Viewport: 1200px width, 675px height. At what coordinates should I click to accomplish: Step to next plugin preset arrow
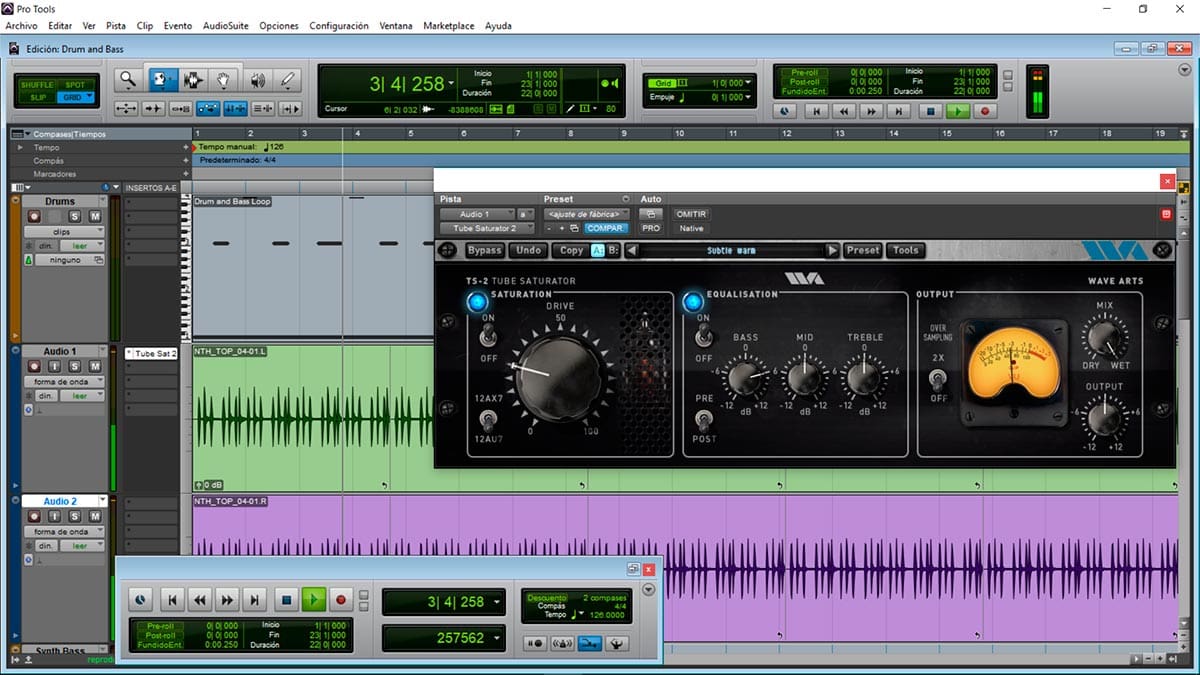pyautogui.click(x=832, y=250)
